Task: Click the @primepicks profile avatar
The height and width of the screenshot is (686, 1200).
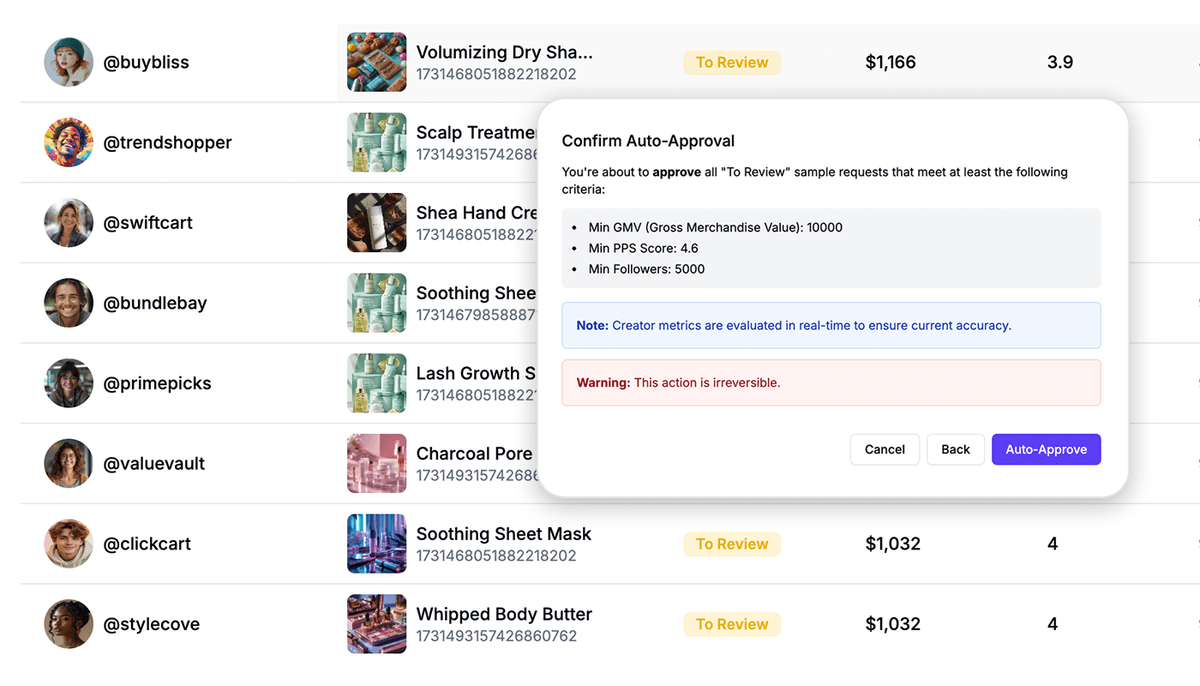Action: (68, 383)
